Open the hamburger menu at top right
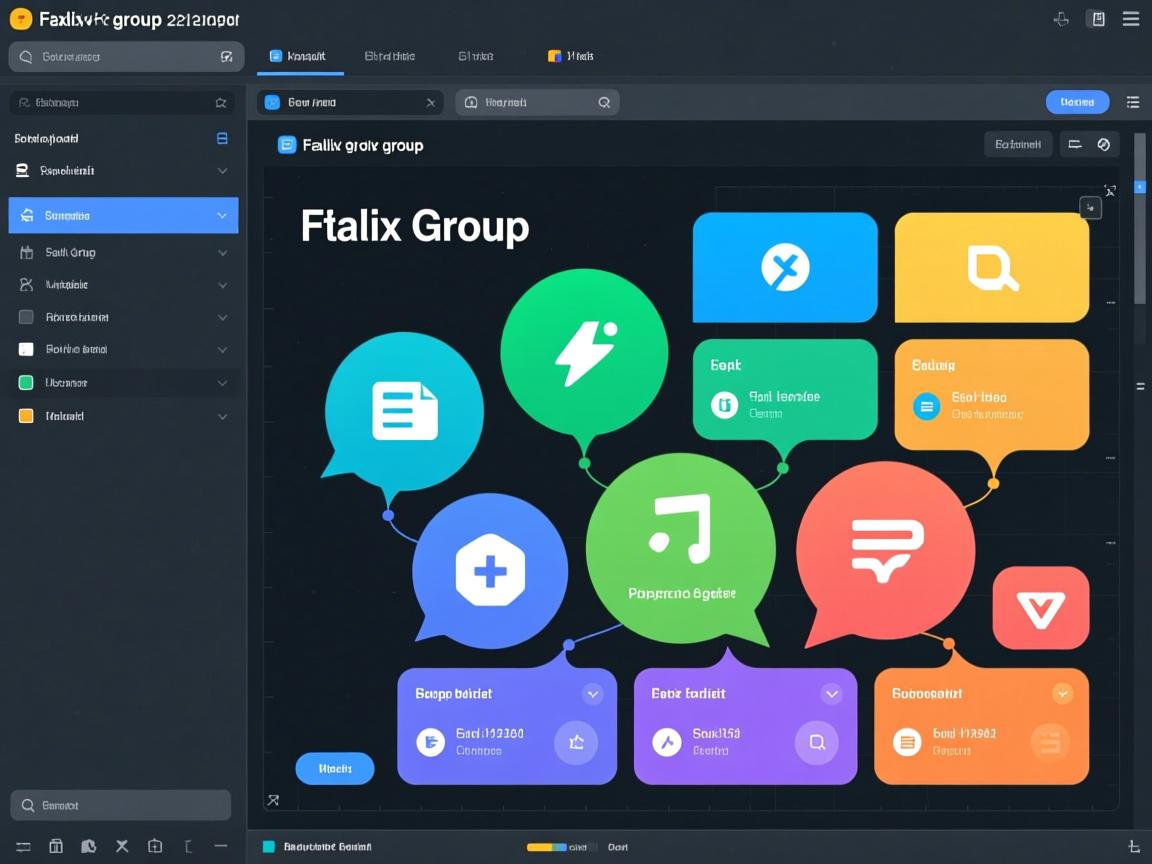 [x=1131, y=18]
